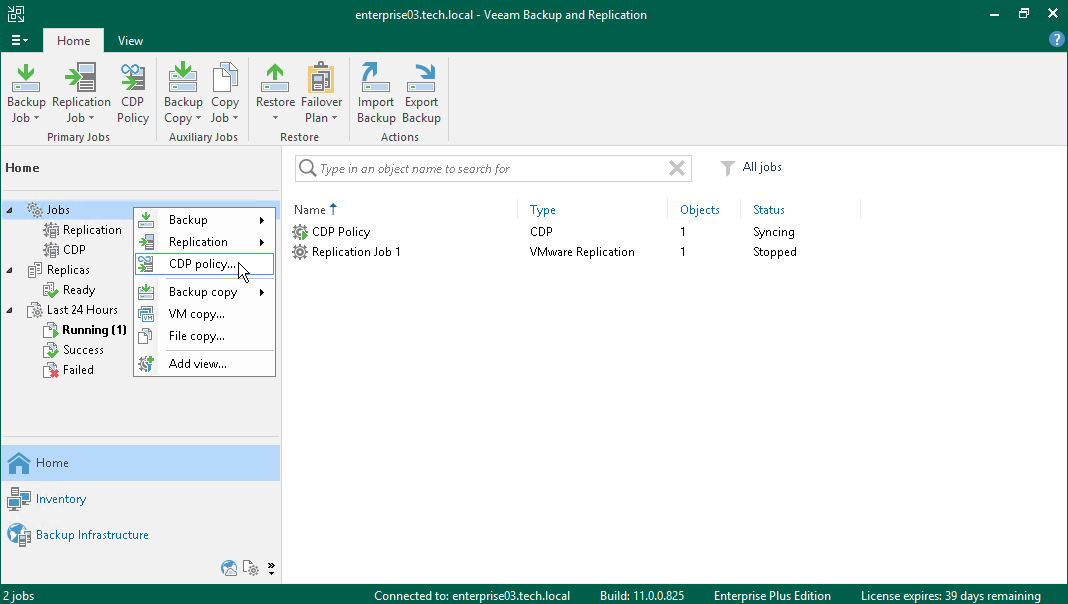Click the CDP Policy ribbon icon

click(x=133, y=93)
